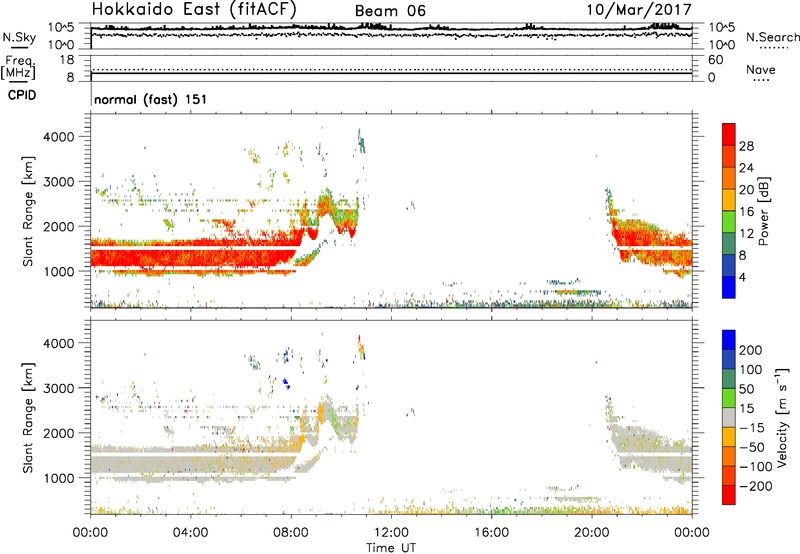Click the 'N.Search' legend label
The width and height of the screenshot is (800, 554).
click(772, 37)
